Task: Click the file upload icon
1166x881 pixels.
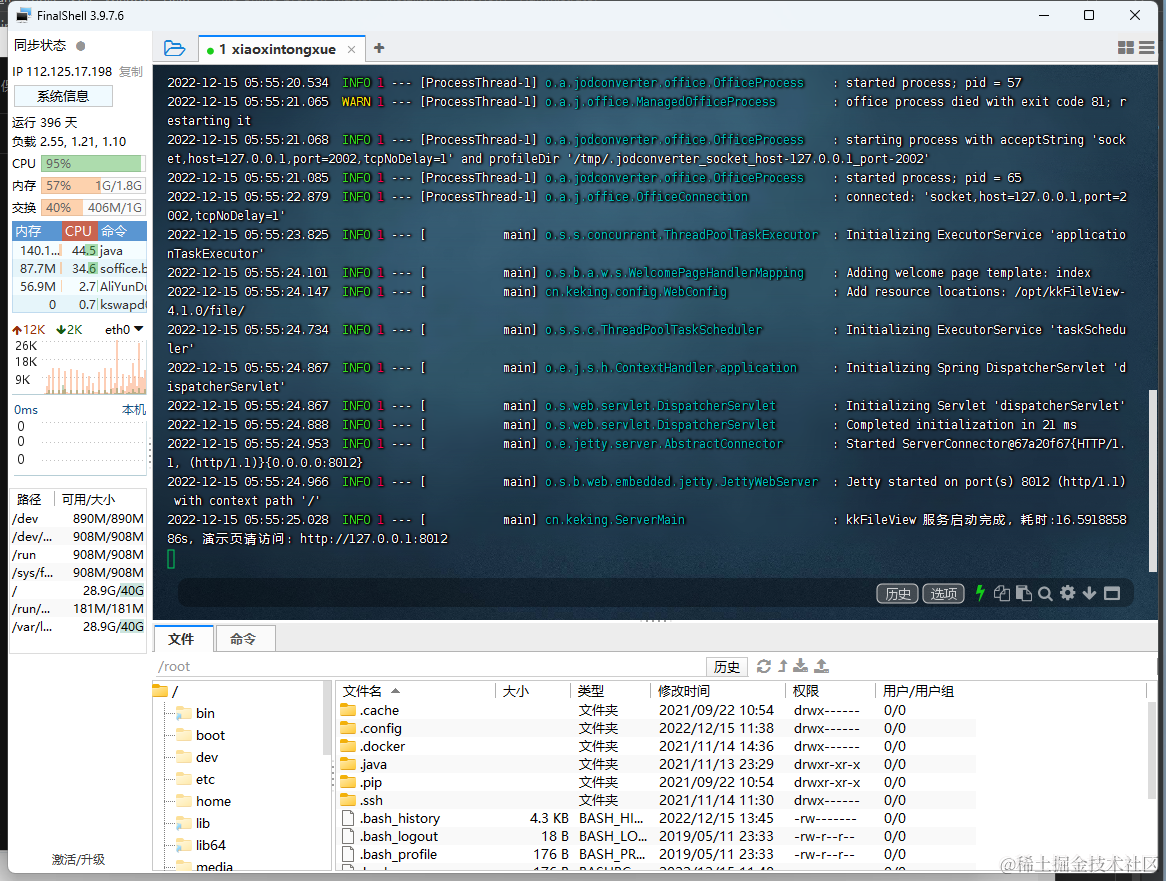Action: pos(822,665)
